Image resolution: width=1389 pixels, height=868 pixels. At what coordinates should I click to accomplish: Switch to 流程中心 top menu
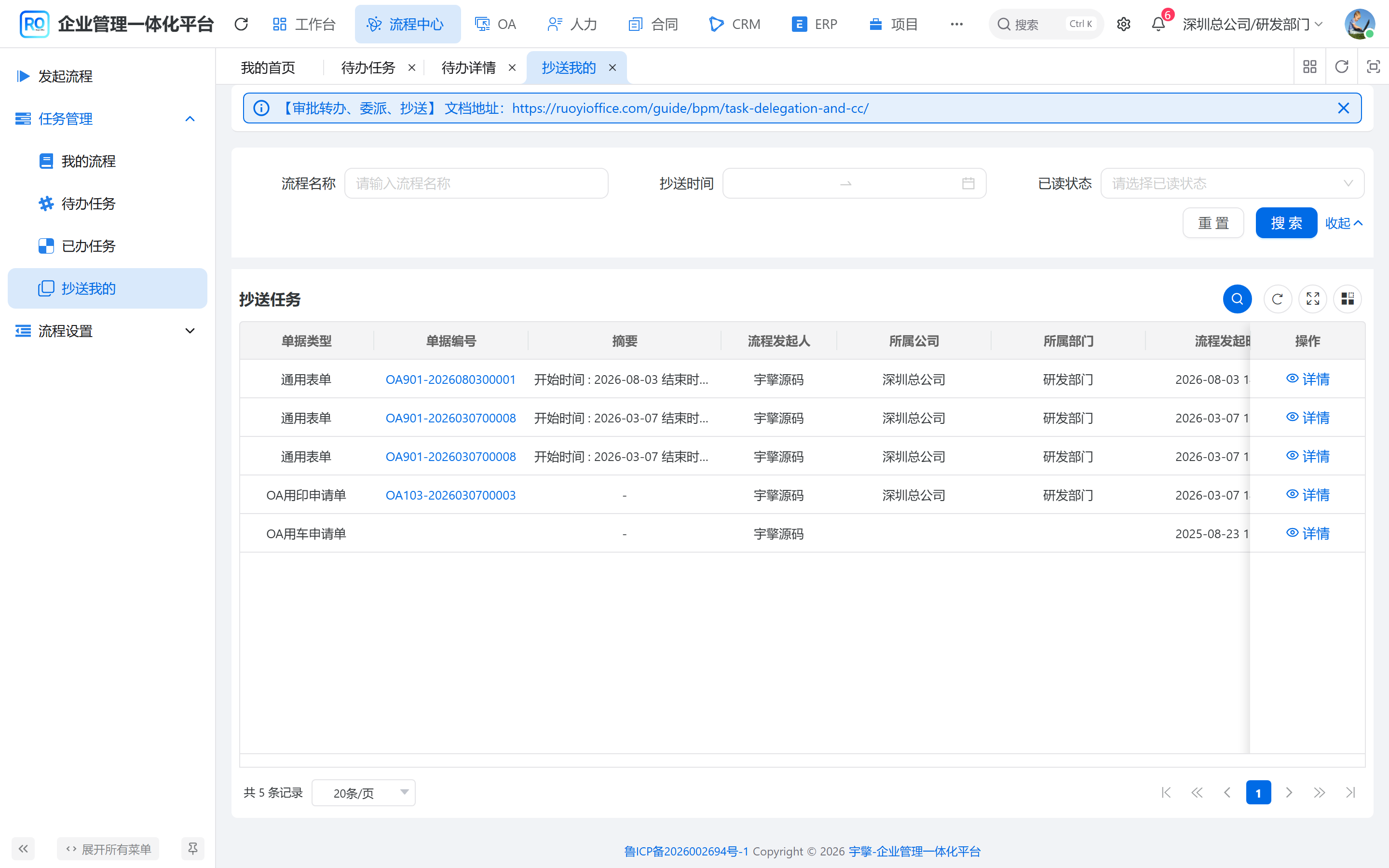(x=408, y=24)
